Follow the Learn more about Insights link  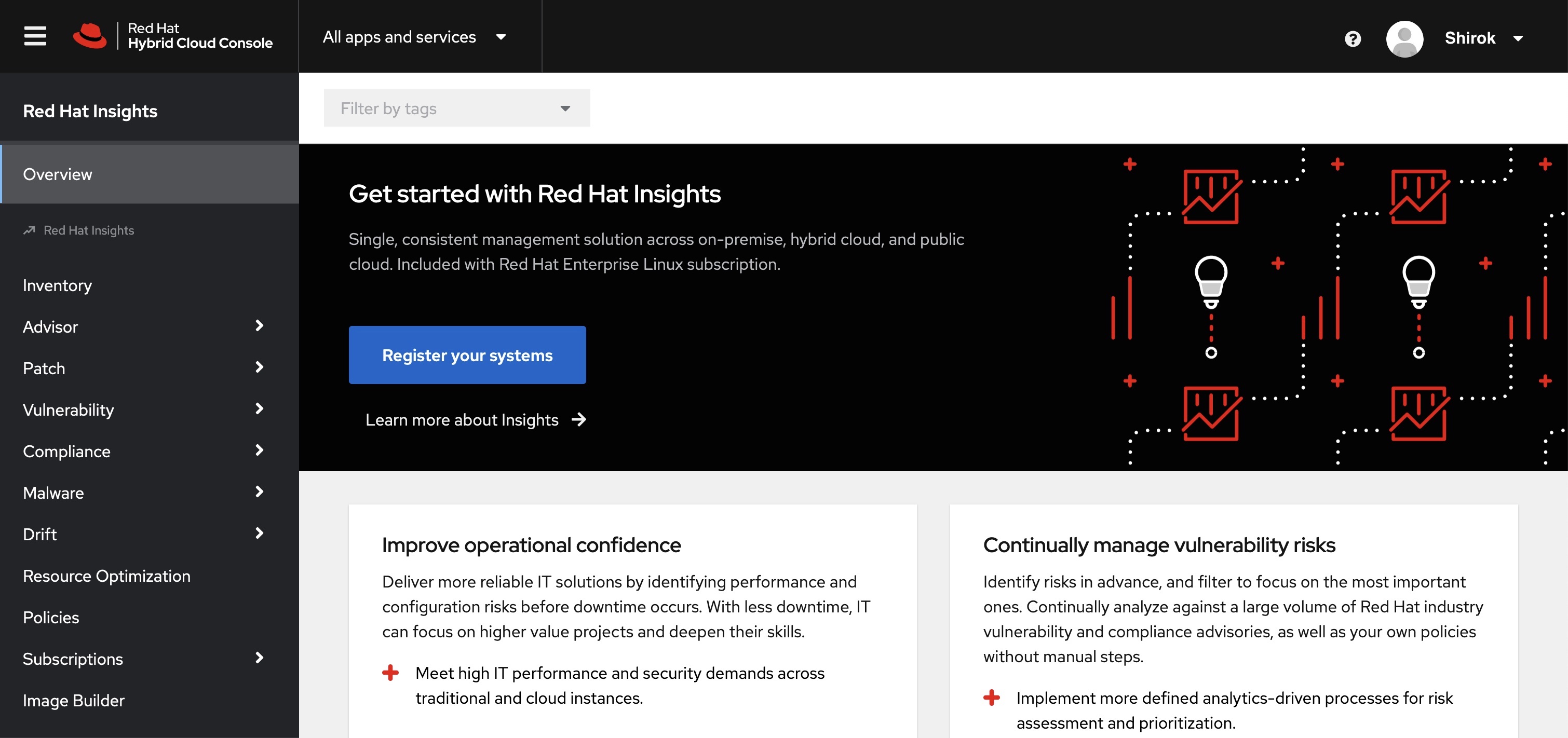[462, 419]
